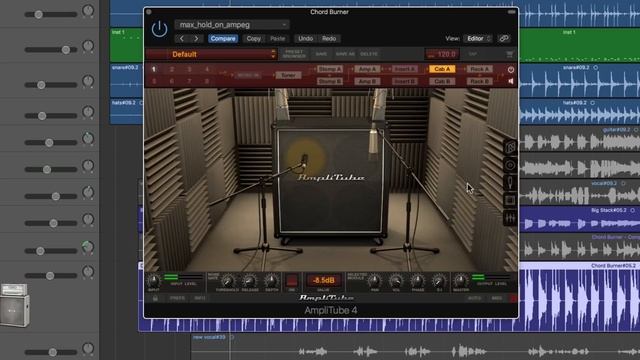Open the View Editor dropdown
640x360 pixels.
478,38
